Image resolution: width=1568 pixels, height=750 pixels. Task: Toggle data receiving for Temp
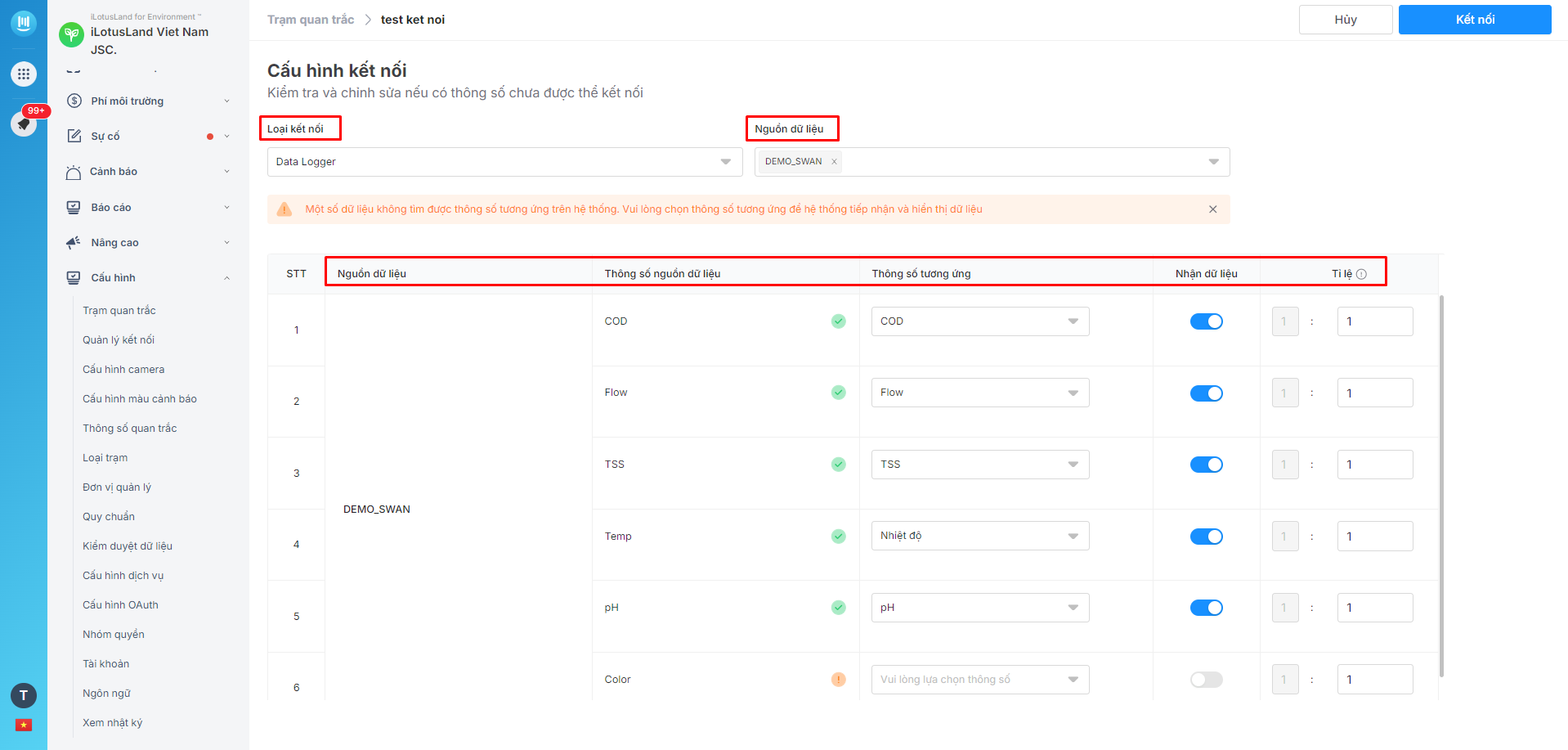pos(1207,537)
